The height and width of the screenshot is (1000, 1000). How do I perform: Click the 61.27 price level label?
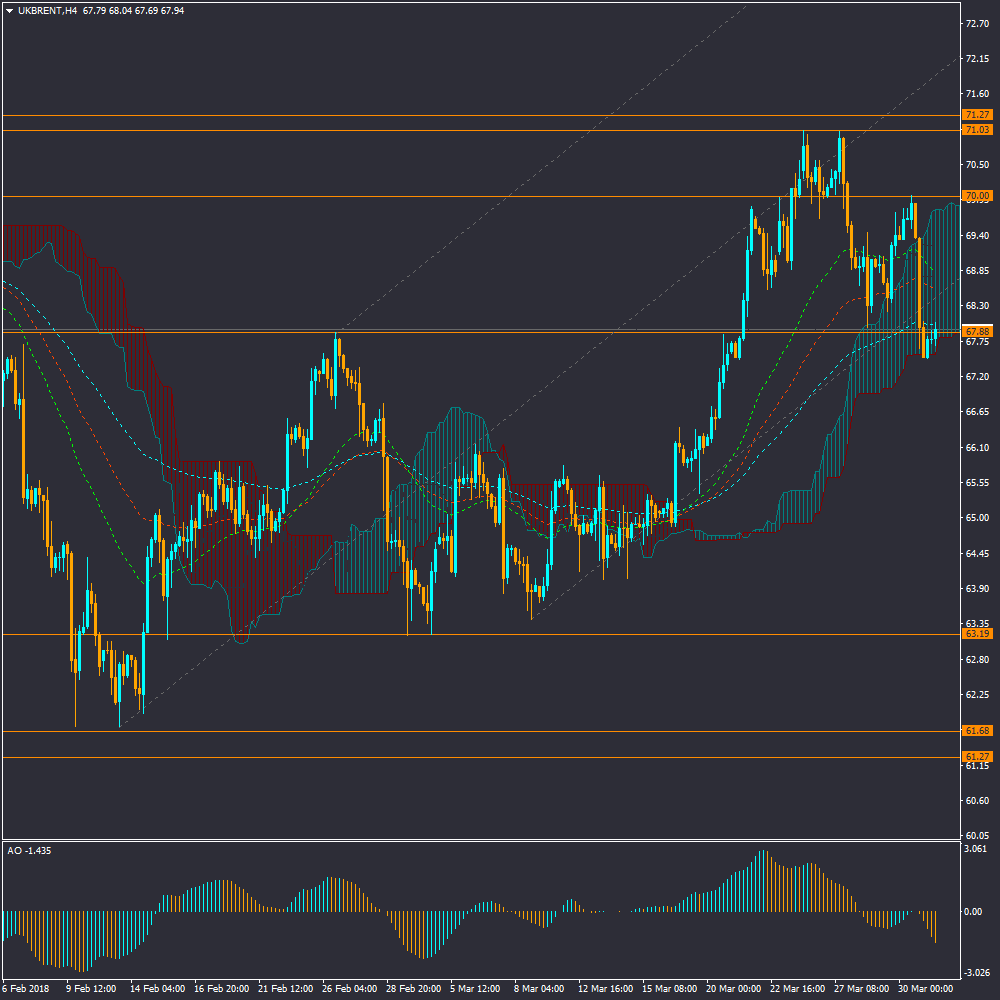click(976, 757)
